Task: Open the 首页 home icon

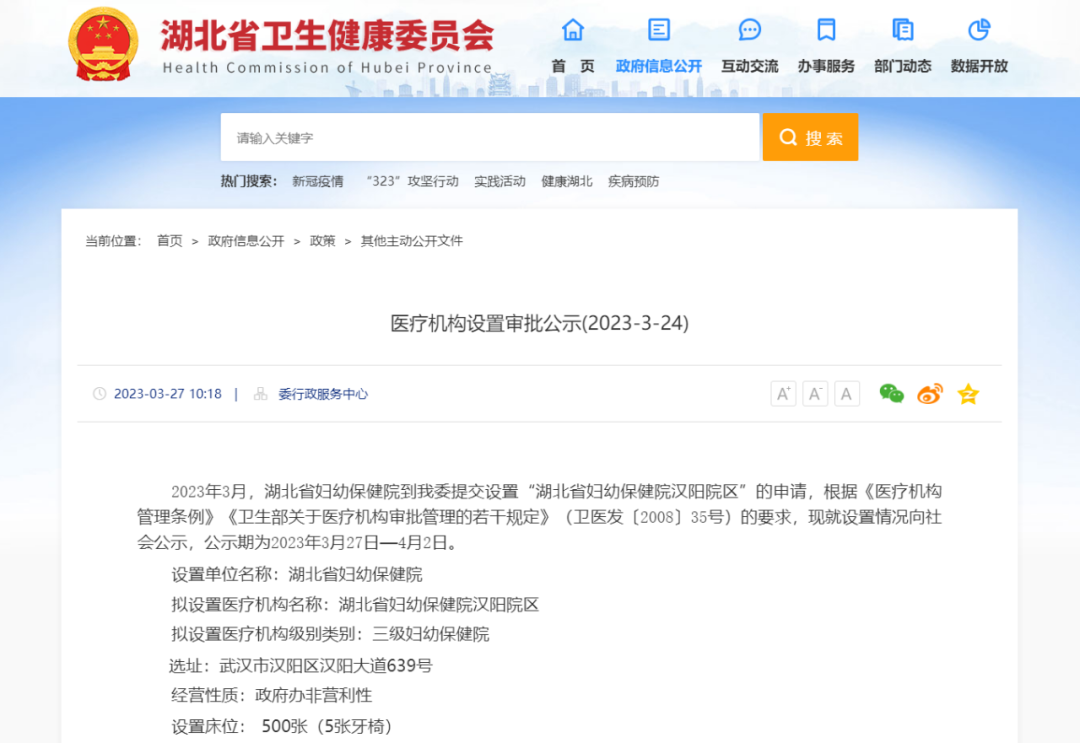Action: coord(572,31)
